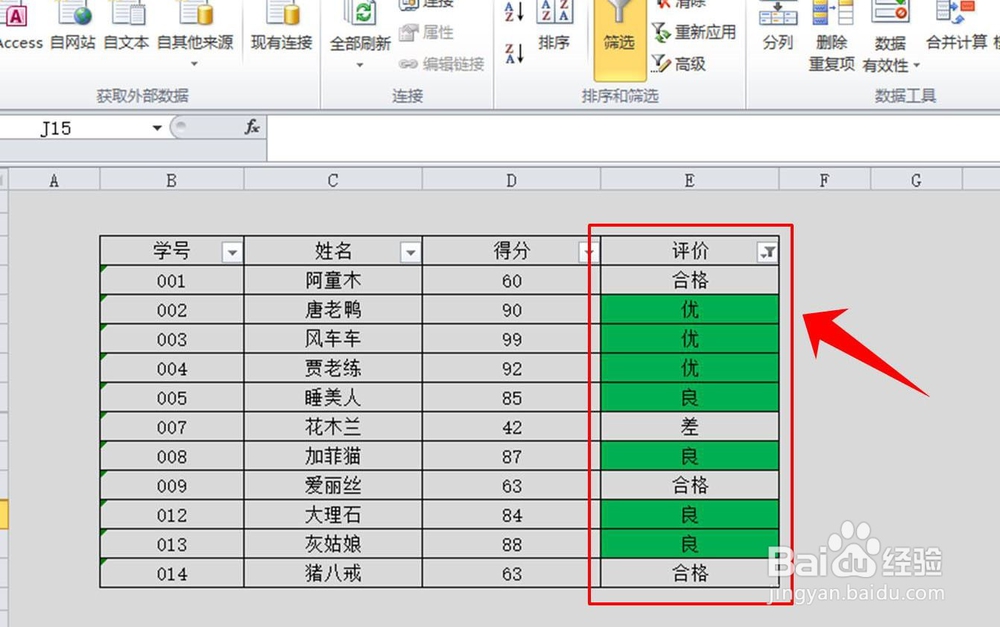The width and height of the screenshot is (1000, 627).
Task: Select the 学号 cell 012
Action: tap(172, 515)
